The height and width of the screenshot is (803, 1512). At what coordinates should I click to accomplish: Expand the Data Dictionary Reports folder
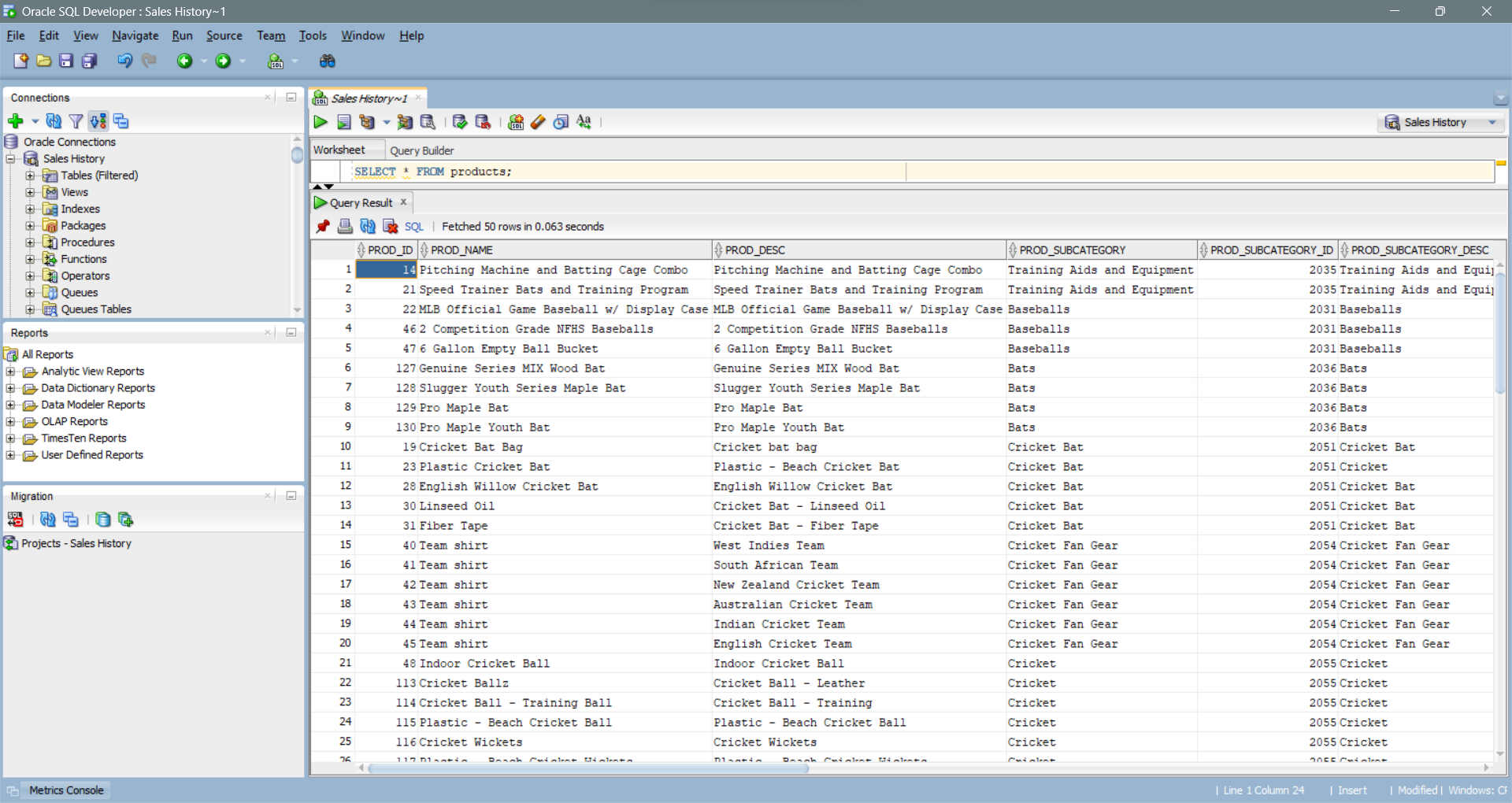click(x=10, y=388)
